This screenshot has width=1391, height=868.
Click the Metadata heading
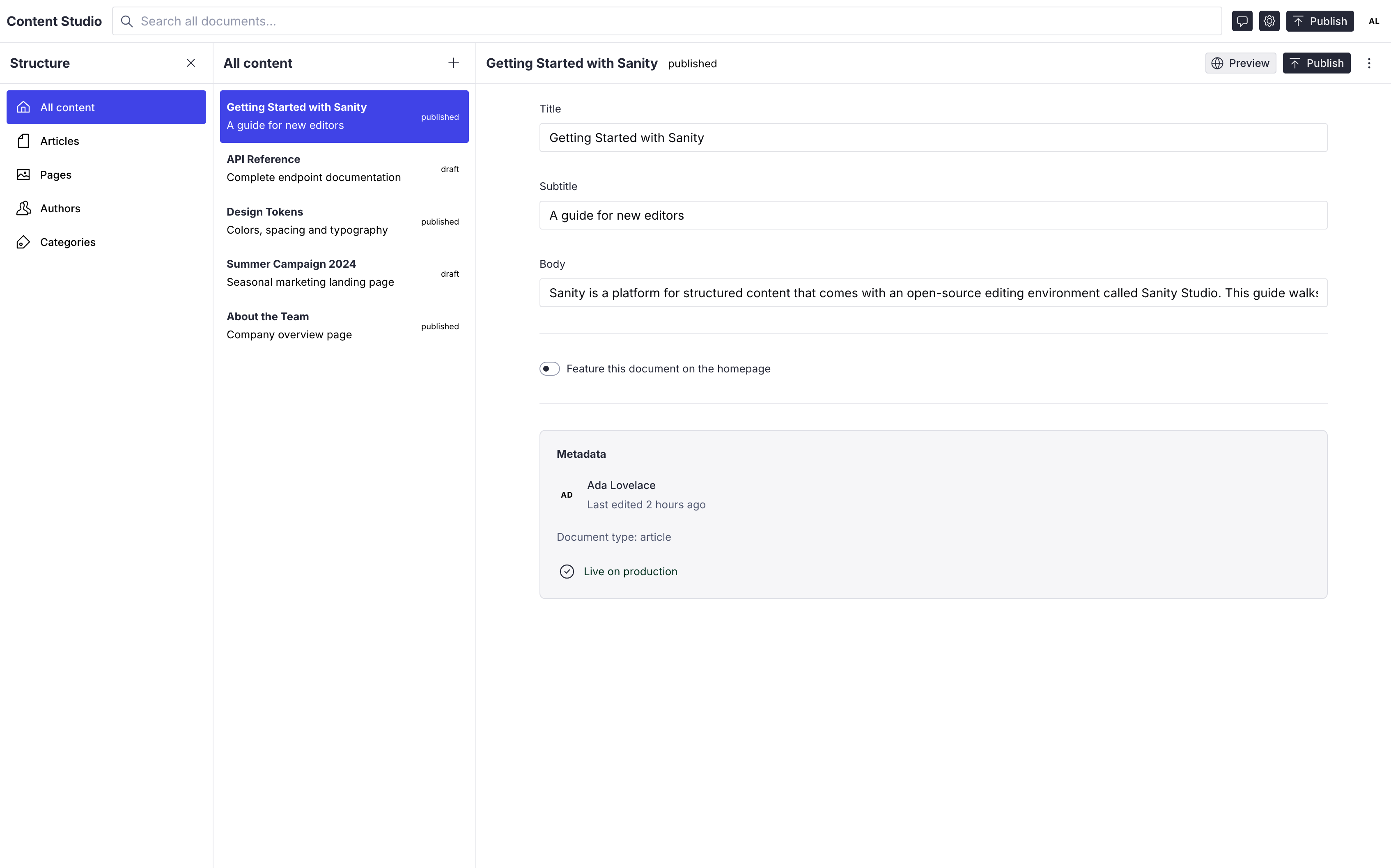[581, 454]
